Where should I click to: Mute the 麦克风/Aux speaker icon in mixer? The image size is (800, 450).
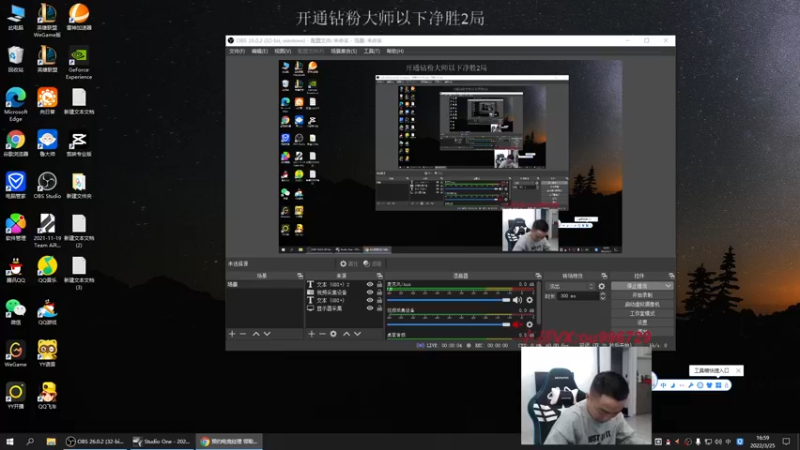pyautogui.click(x=517, y=300)
